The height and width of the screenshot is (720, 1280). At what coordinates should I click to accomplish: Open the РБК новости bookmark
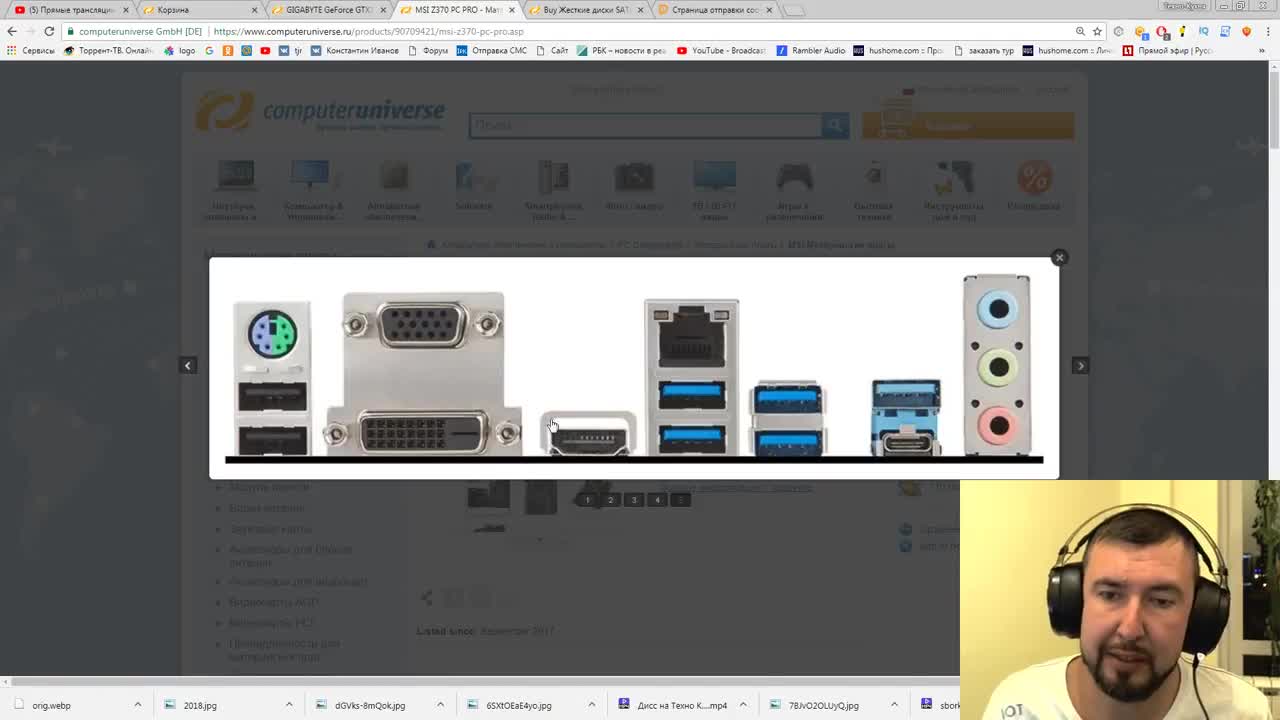(621, 50)
